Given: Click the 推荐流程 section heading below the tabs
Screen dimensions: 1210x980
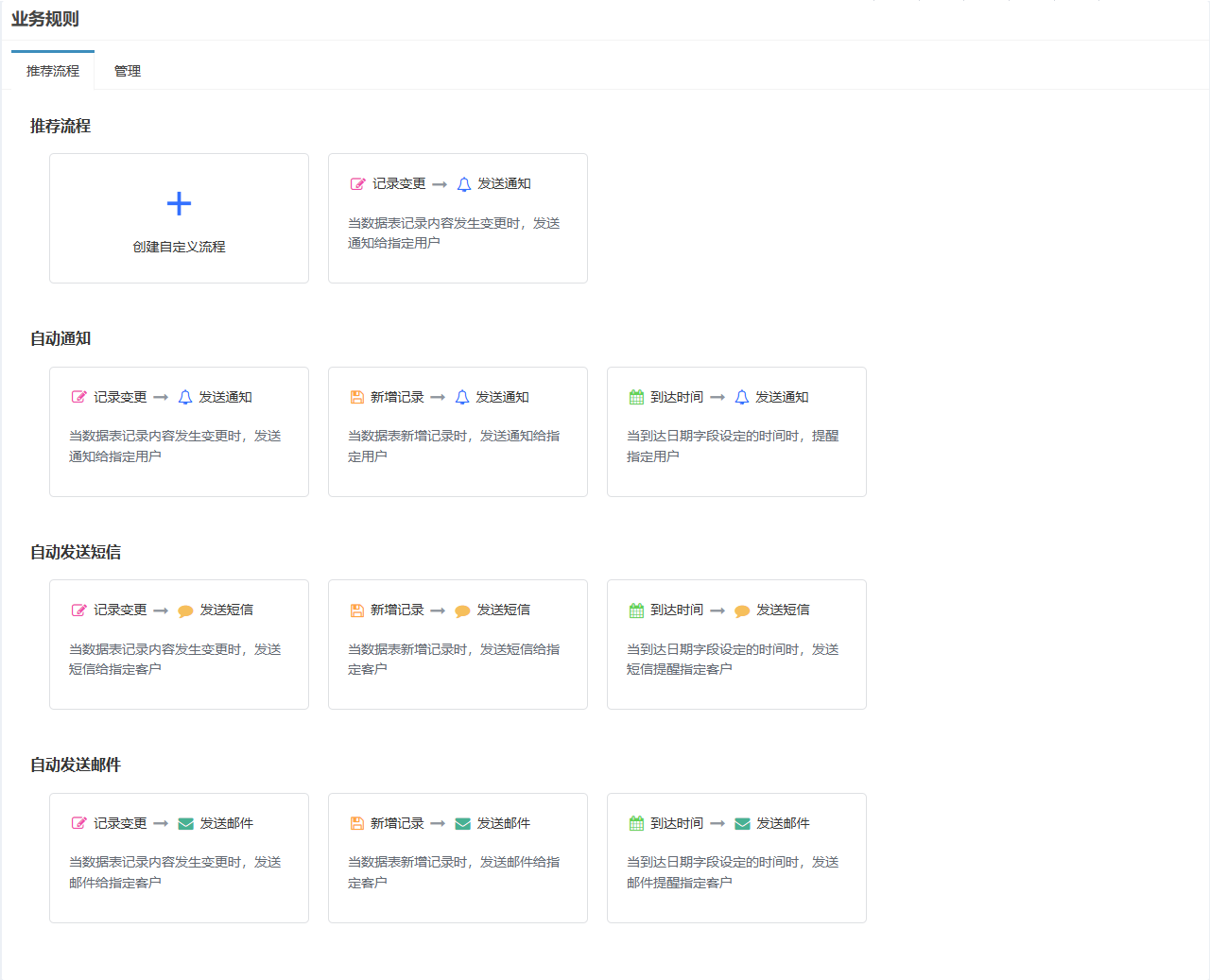Looking at the screenshot, I should pos(60,126).
